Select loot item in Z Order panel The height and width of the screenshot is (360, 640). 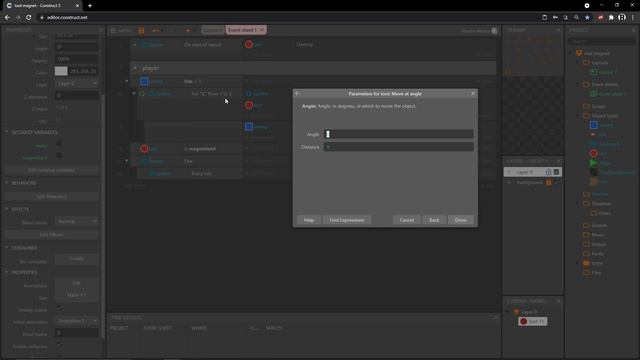click(533, 322)
